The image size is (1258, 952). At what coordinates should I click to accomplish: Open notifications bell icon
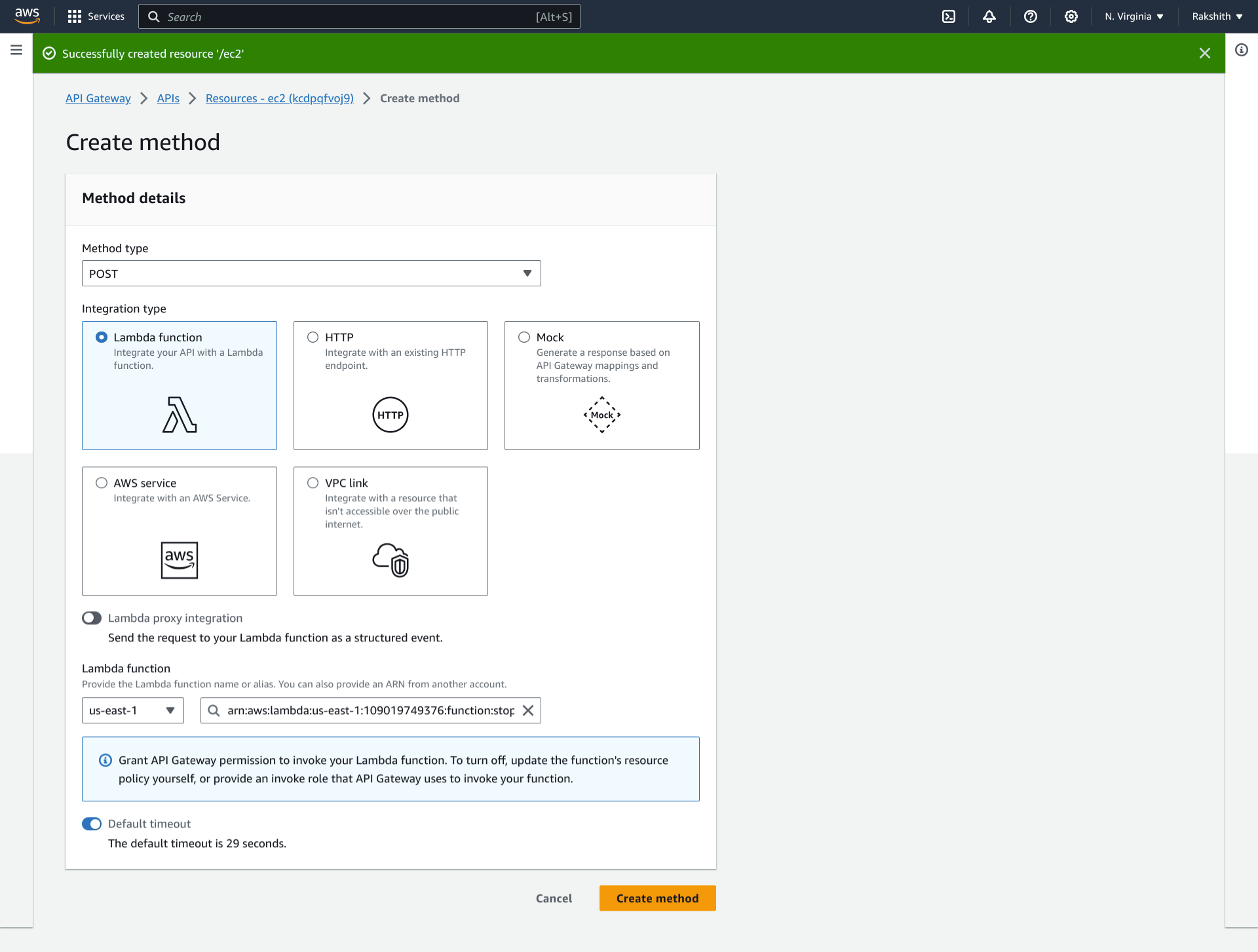[989, 16]
